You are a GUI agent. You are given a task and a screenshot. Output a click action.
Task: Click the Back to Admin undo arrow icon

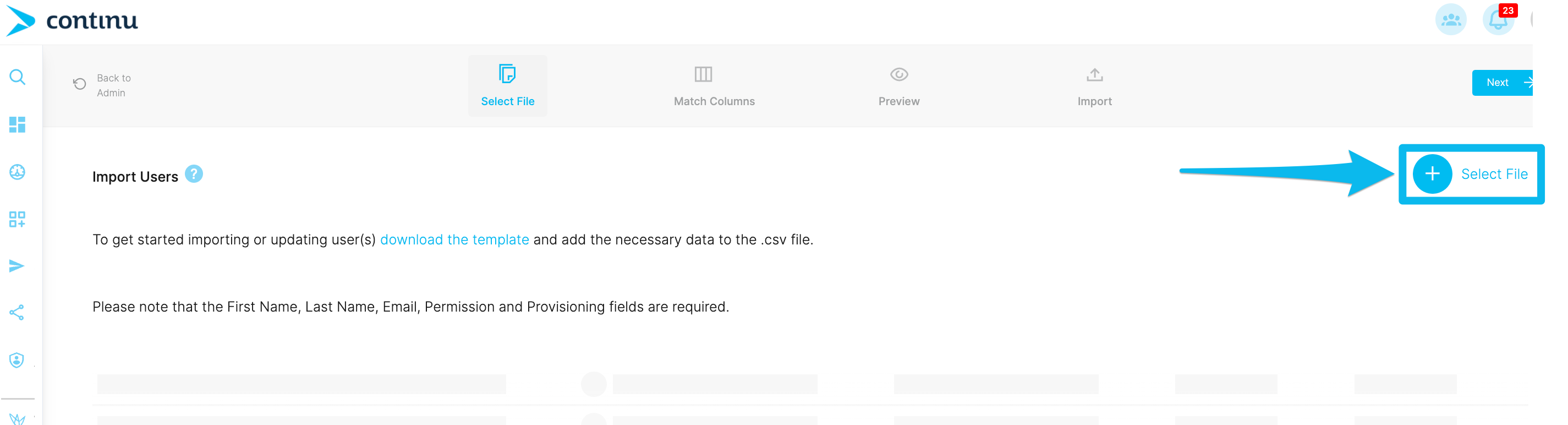pyautogui.click(x=80, y=84)
